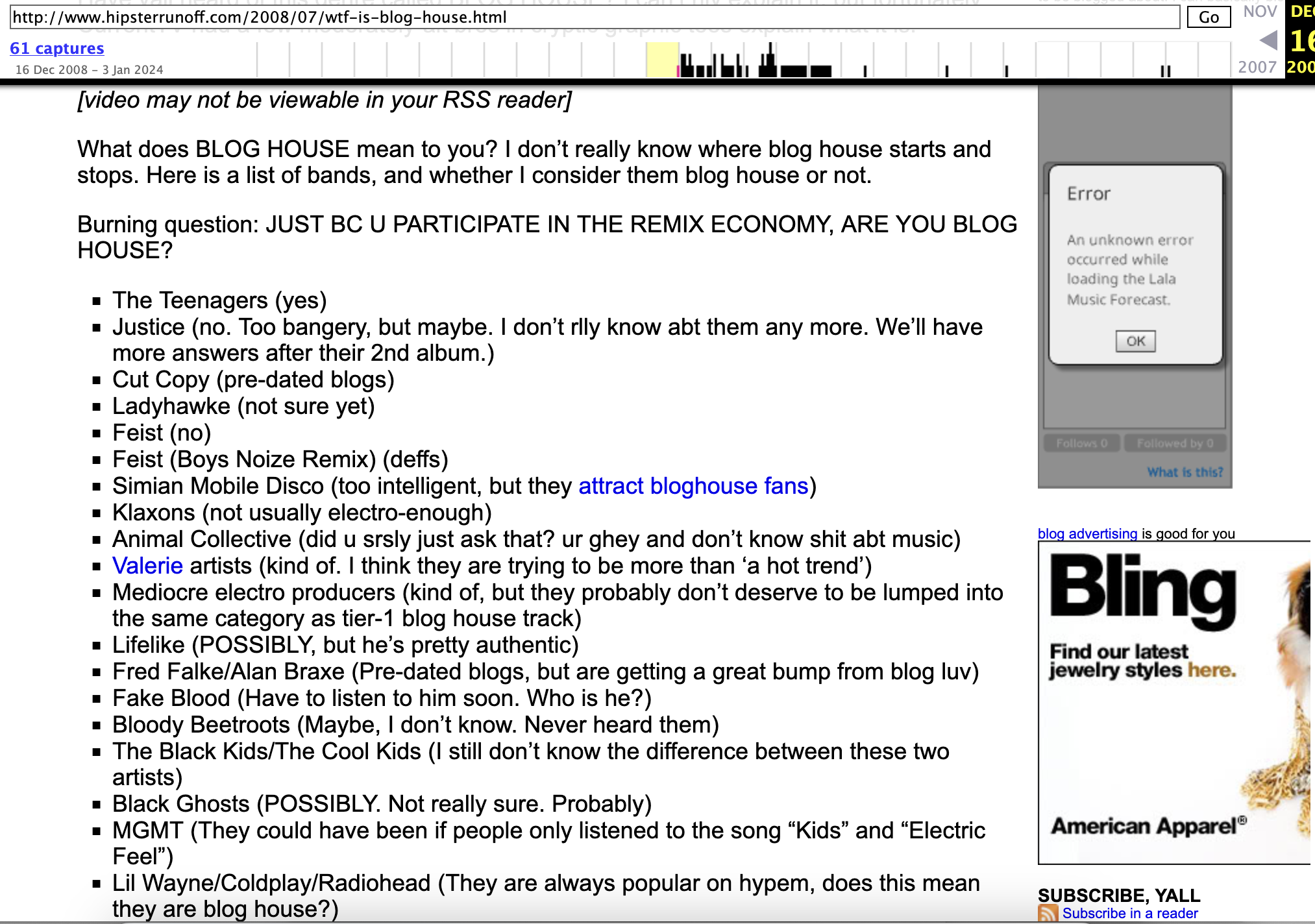Click the 'What is this?' link
The height and width of the screenshot is (924, 1315).
1185,472
